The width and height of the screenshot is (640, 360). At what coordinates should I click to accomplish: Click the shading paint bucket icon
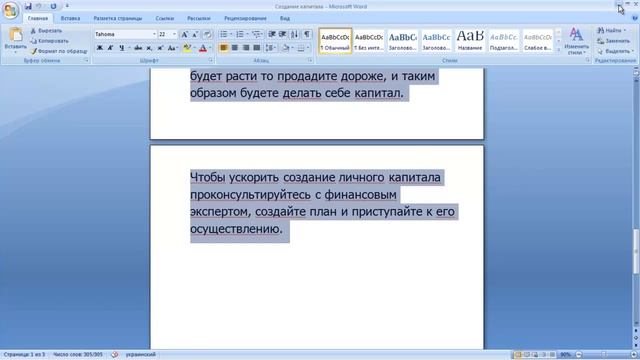pos(285,48)
